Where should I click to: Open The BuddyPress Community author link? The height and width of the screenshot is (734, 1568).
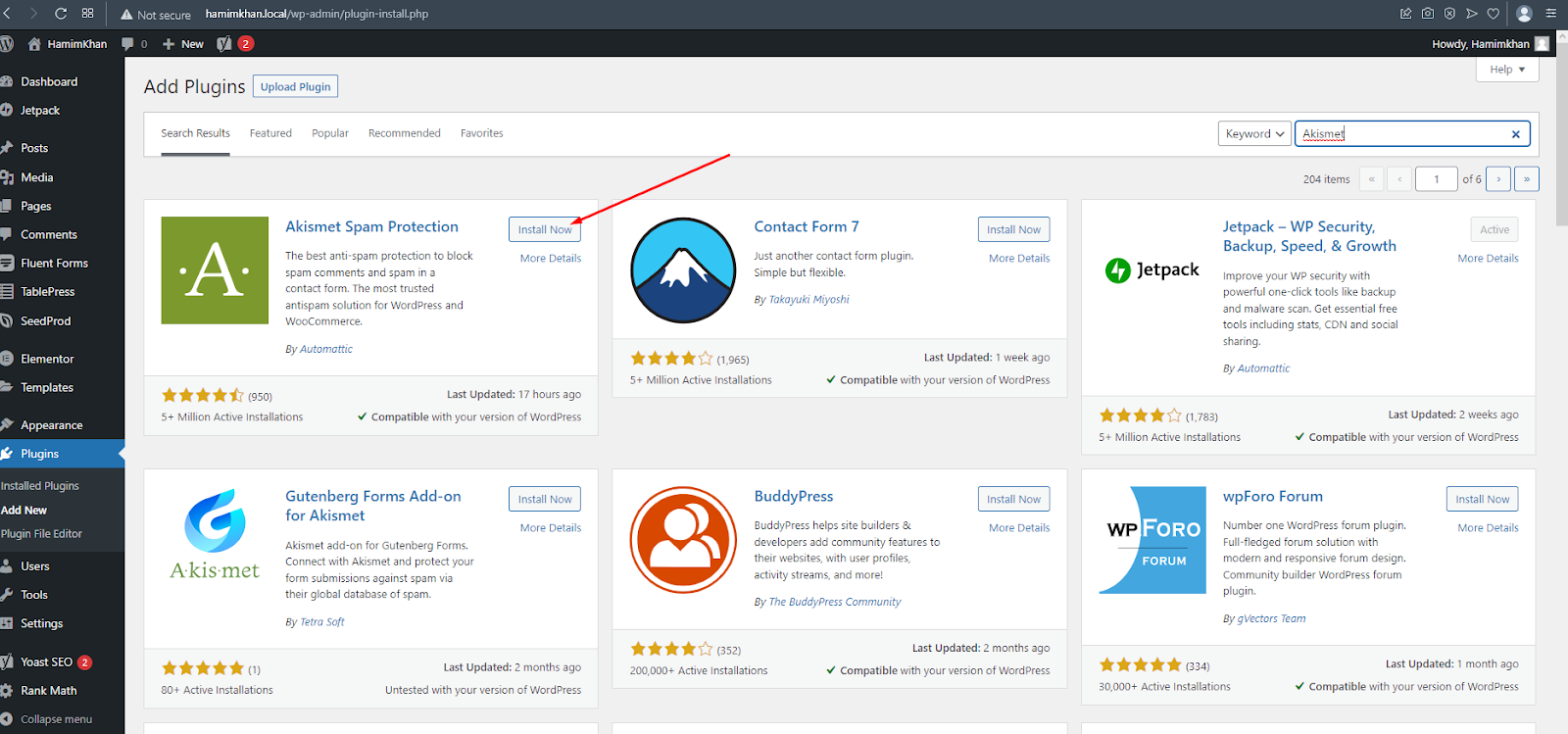[835, 602]
